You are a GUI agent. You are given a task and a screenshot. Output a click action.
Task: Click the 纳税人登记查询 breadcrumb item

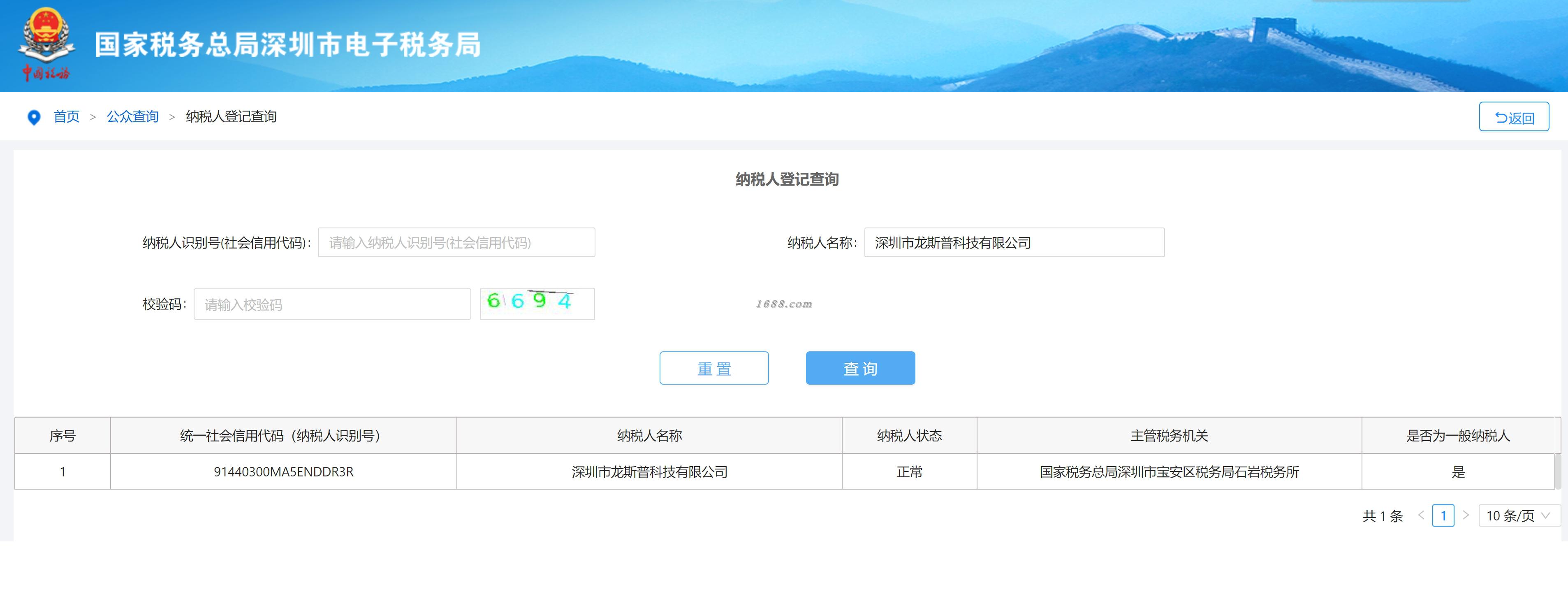[x=231, y=116]
